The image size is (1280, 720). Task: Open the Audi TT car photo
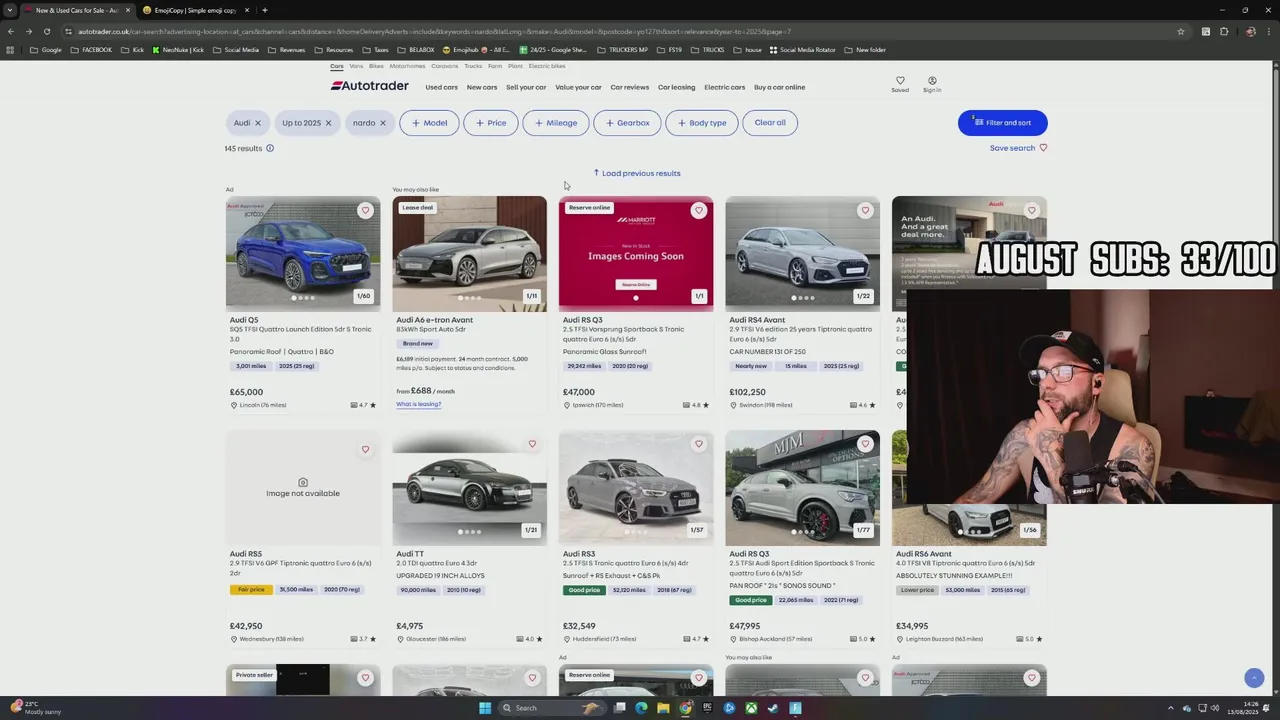469,488
